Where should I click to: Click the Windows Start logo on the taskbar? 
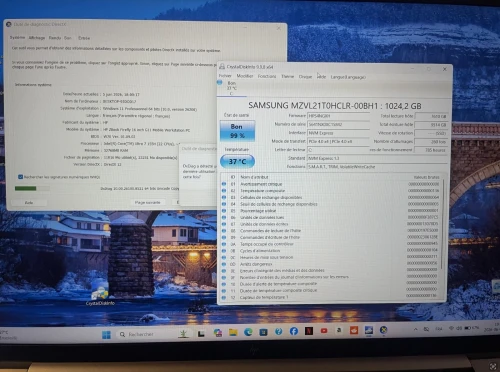(106, 334)
